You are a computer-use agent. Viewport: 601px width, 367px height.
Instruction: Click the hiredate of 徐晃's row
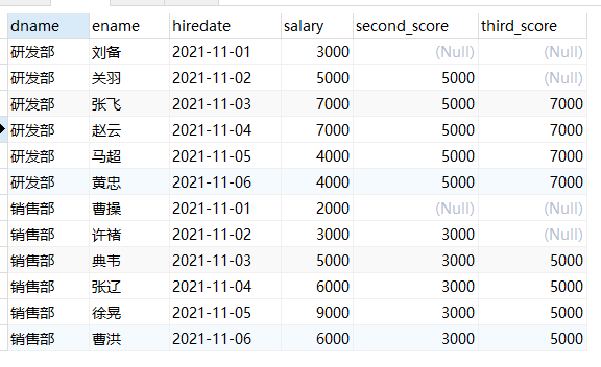point(225,313)
